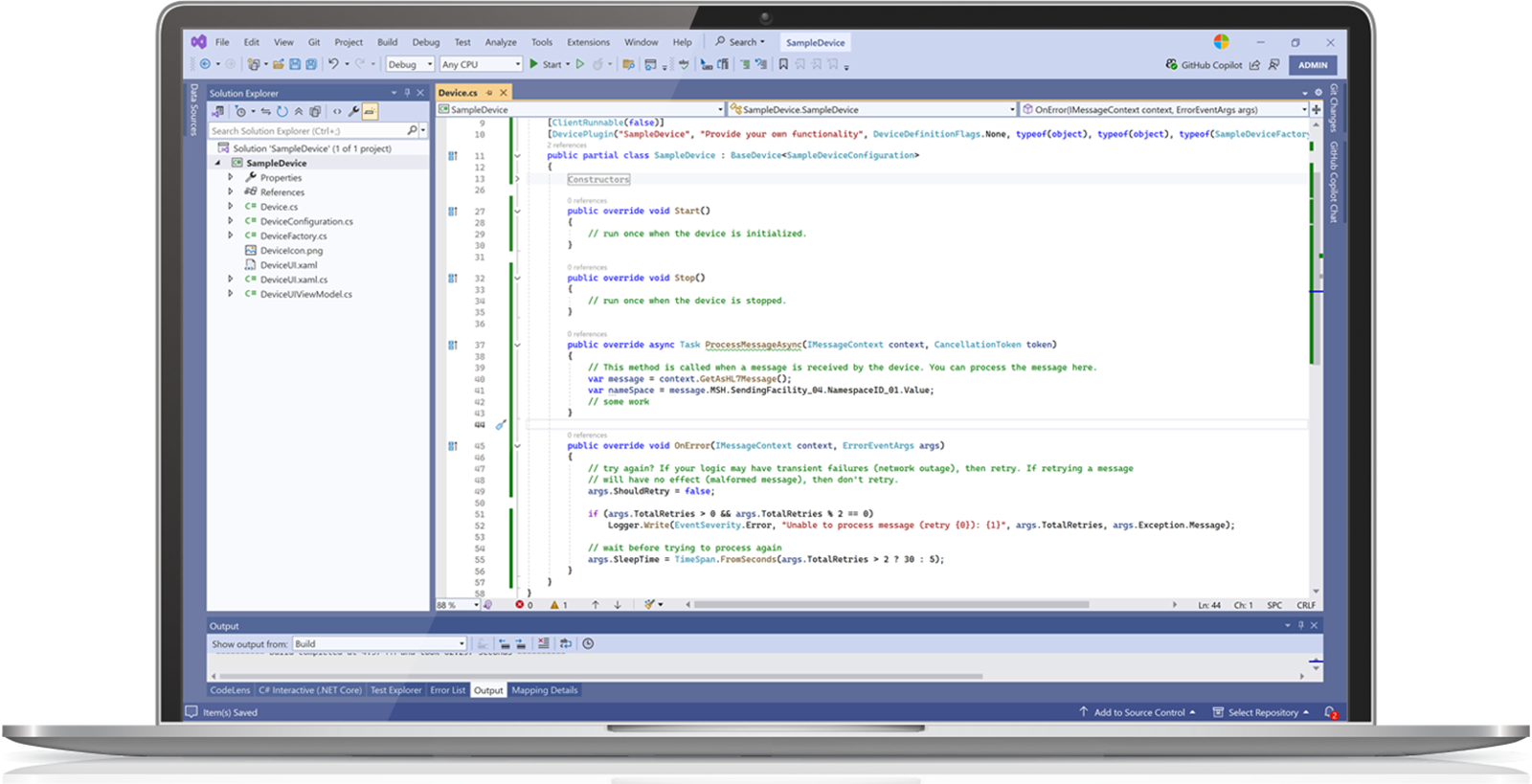Open the 'Show output from' Build dropdown
Screen dimensions: 1532x784
click(379, 643)
